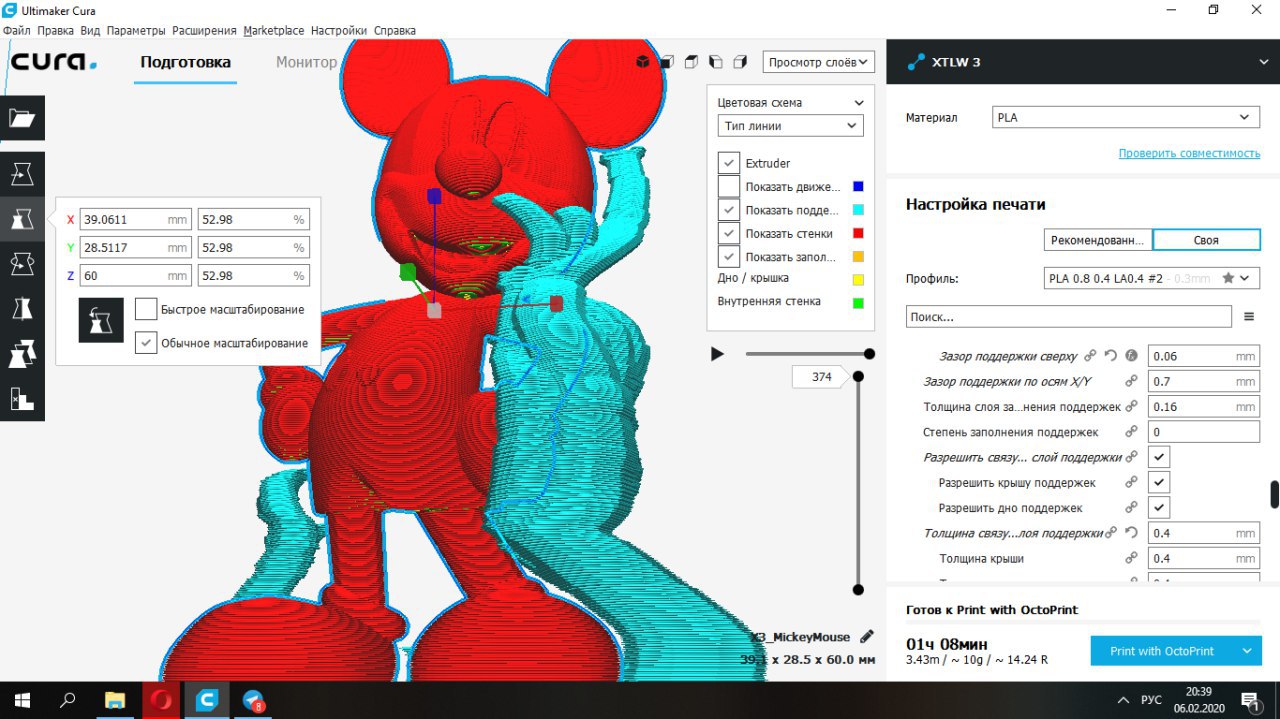The width and height of the screenshot is (1280, 719).
Task: Collapse the Цветовая схема panel chevron
Action: pyautogui.click(x=858, y=102)
